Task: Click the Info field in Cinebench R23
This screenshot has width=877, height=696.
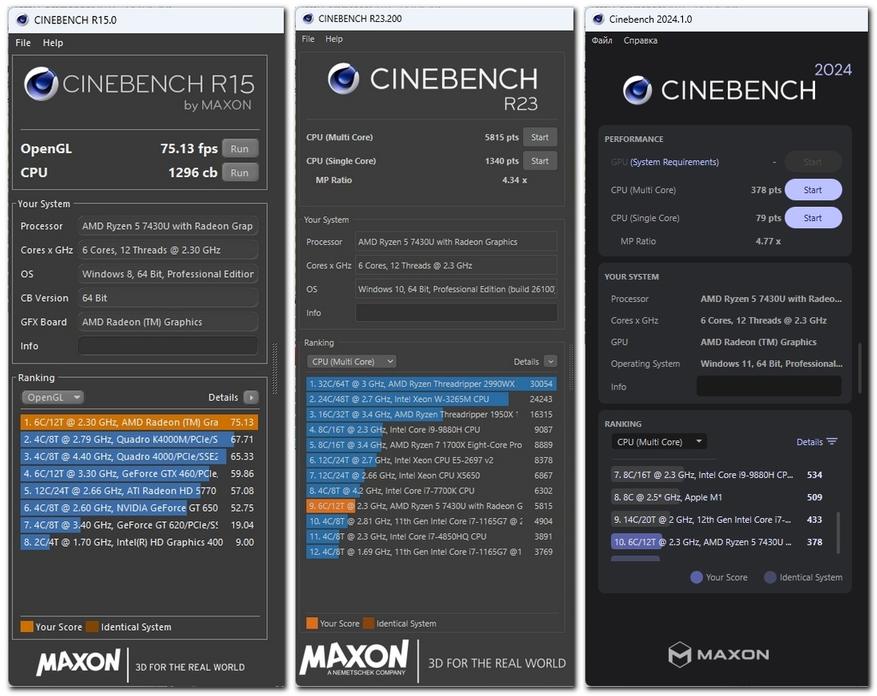Action: 456,313
